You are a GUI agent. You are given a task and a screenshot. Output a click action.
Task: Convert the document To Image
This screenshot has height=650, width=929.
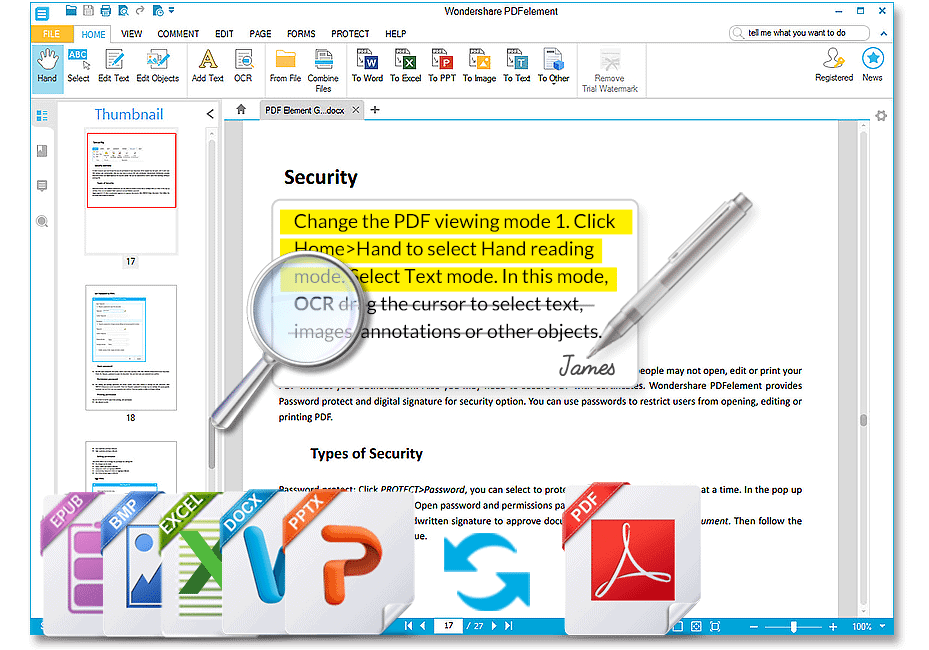[x=479, y=66]
